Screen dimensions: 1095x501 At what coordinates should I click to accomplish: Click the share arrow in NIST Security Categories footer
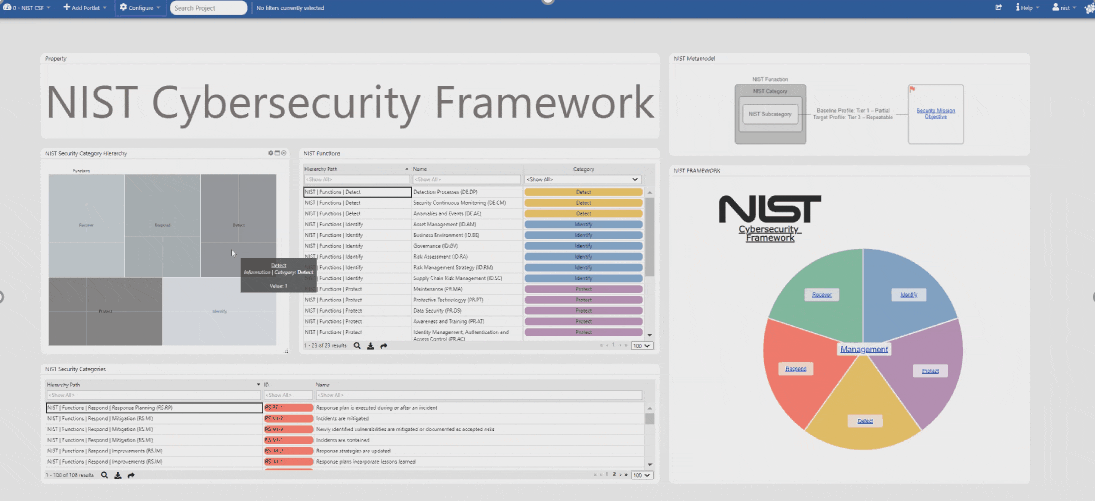coord(130,475)
